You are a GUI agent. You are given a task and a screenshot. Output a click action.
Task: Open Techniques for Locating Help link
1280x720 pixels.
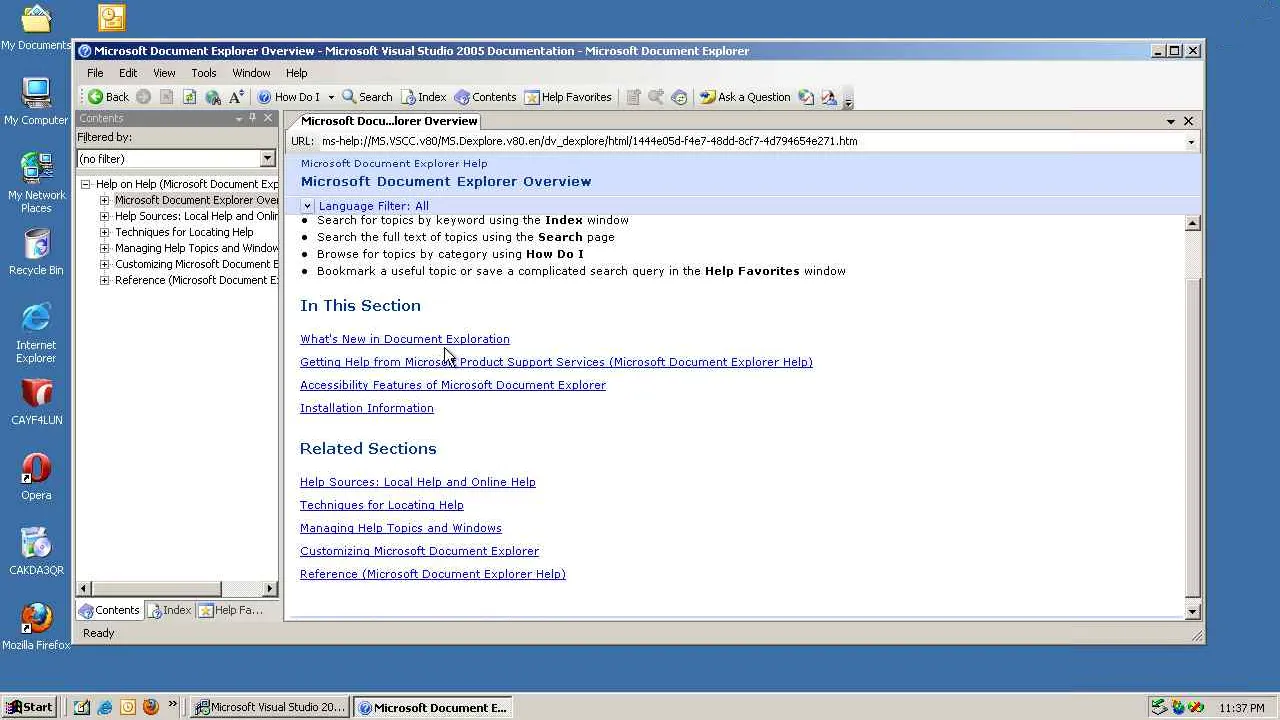click(382, 505)
